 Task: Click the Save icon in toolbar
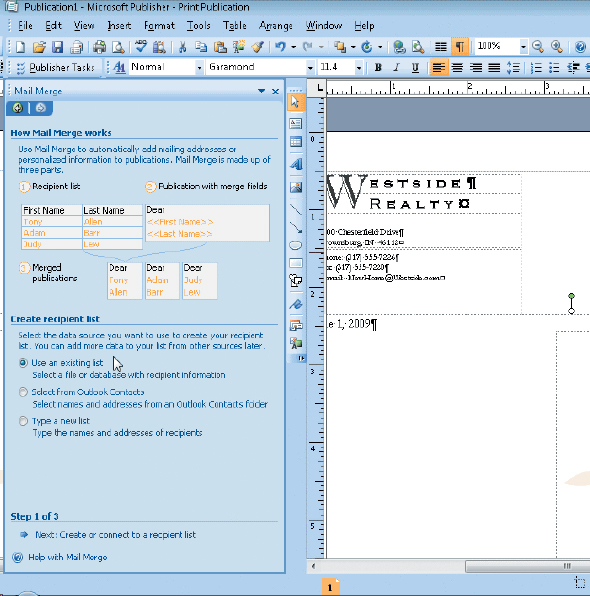(57, 47)
